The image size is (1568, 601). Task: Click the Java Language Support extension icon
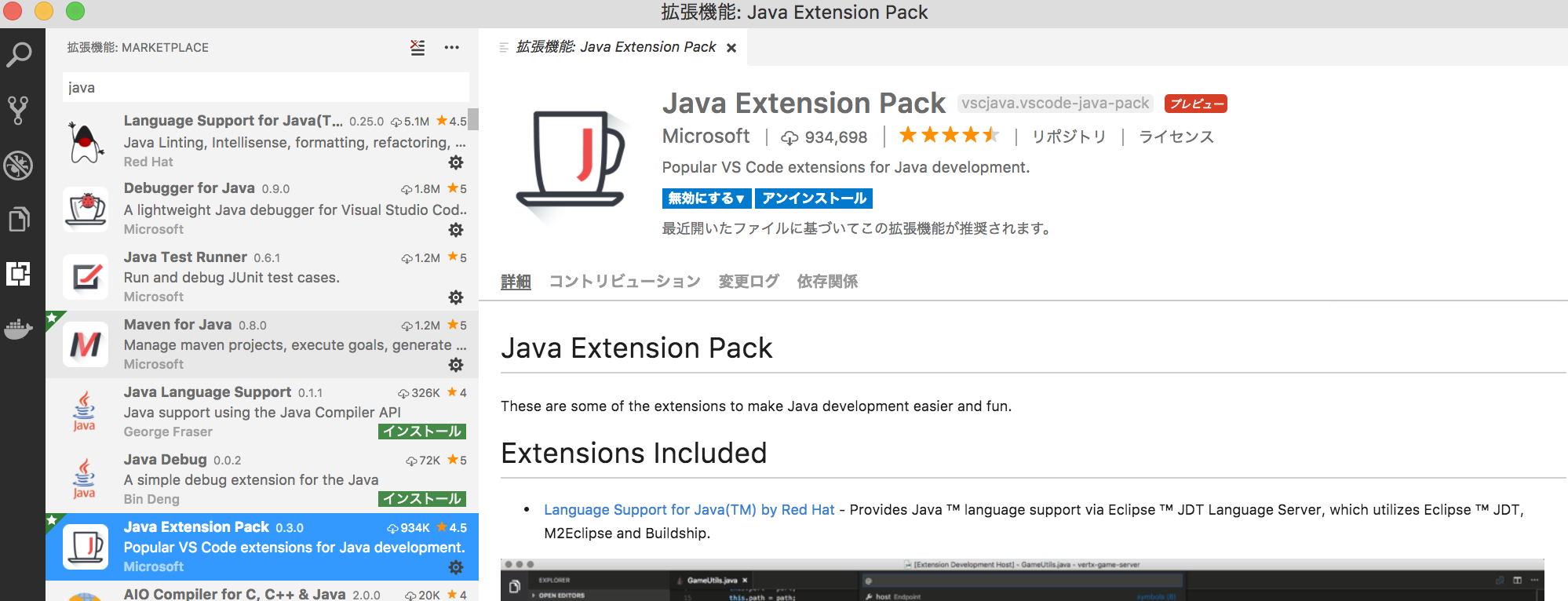[85, 412]
